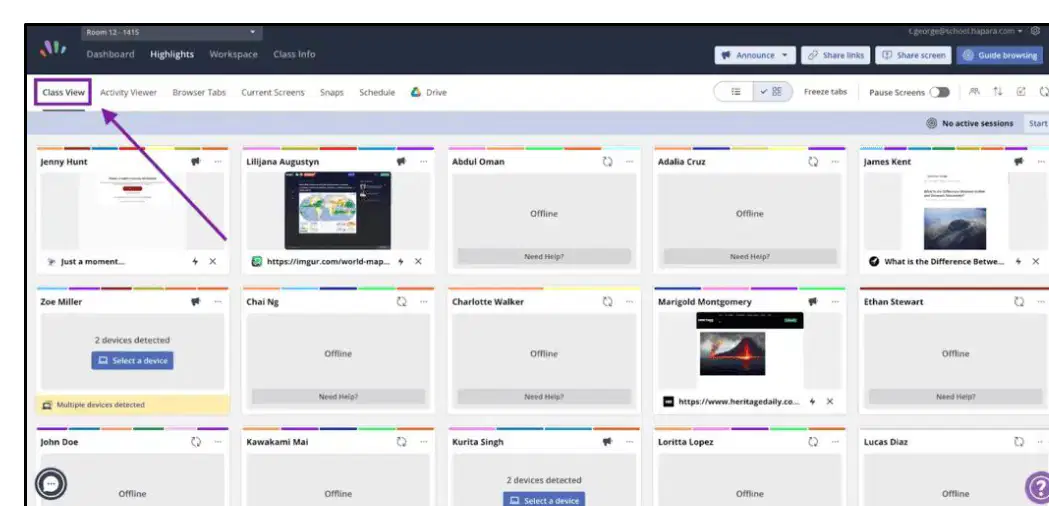Click lightning icon beside heritagedaily tab
This screenshot has width=1049, height=506.
(812, 402)
